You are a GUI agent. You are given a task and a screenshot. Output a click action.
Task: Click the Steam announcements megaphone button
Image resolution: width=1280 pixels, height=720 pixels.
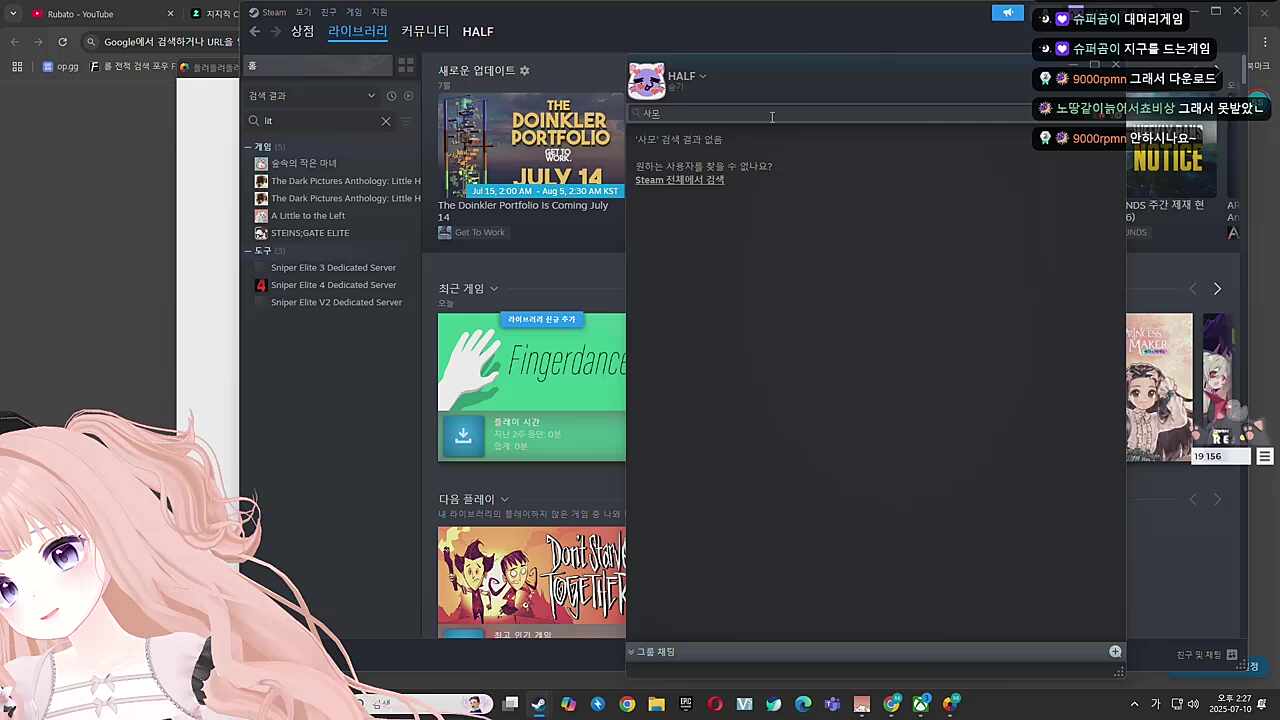pos(1008,13)
